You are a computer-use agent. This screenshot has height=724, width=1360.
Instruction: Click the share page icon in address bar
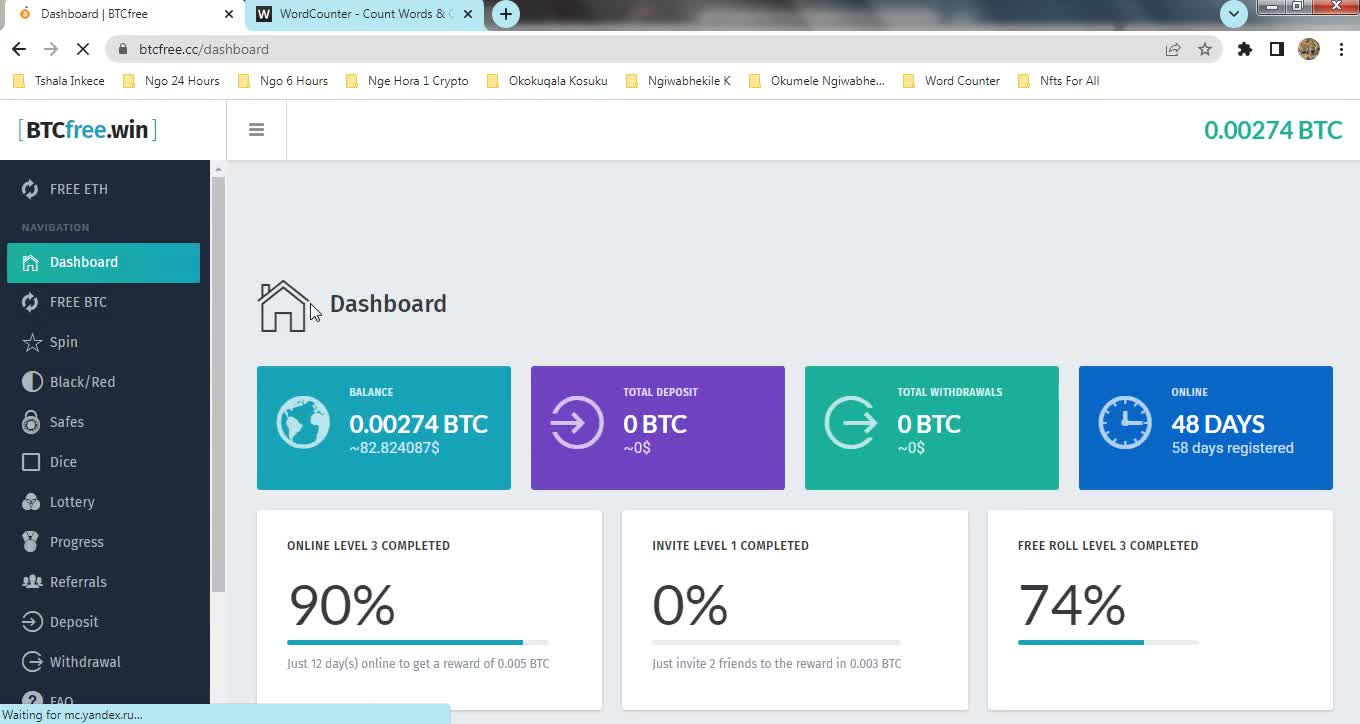point(1172,49)
